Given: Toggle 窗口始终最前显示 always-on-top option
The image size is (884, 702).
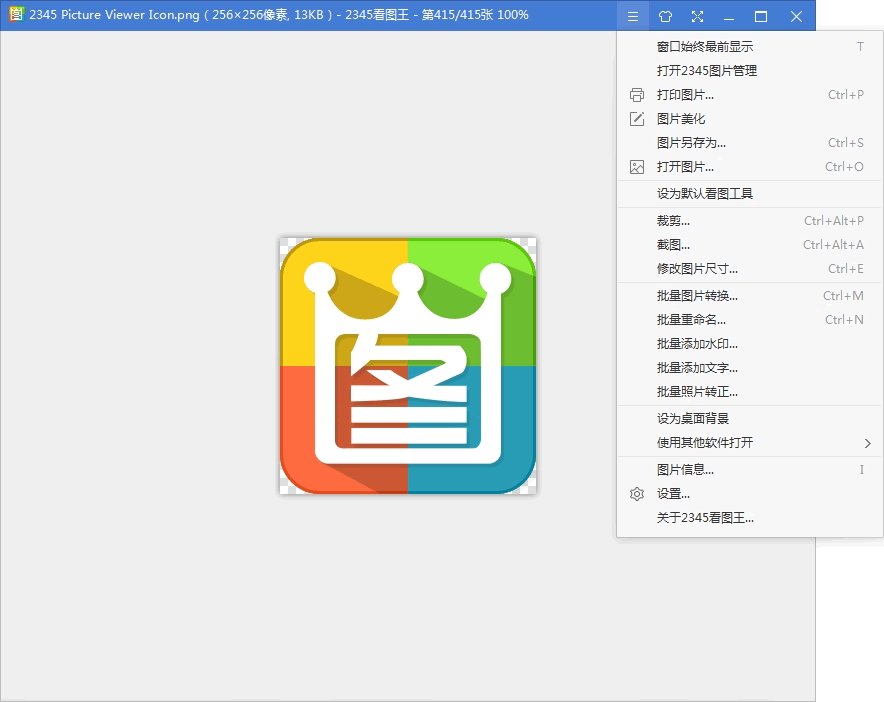Looking at the screenshot, I should click(705, 47).
